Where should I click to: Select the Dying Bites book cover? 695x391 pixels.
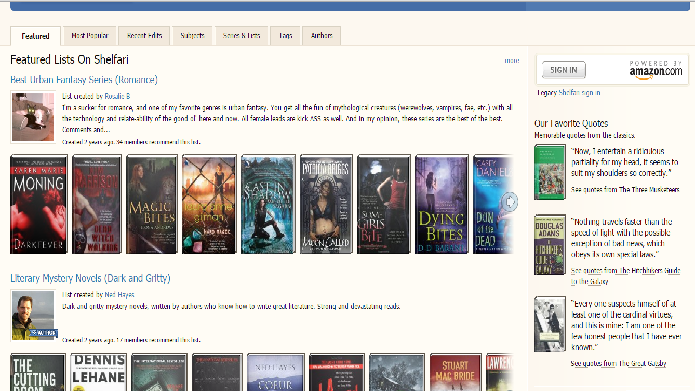441,204
